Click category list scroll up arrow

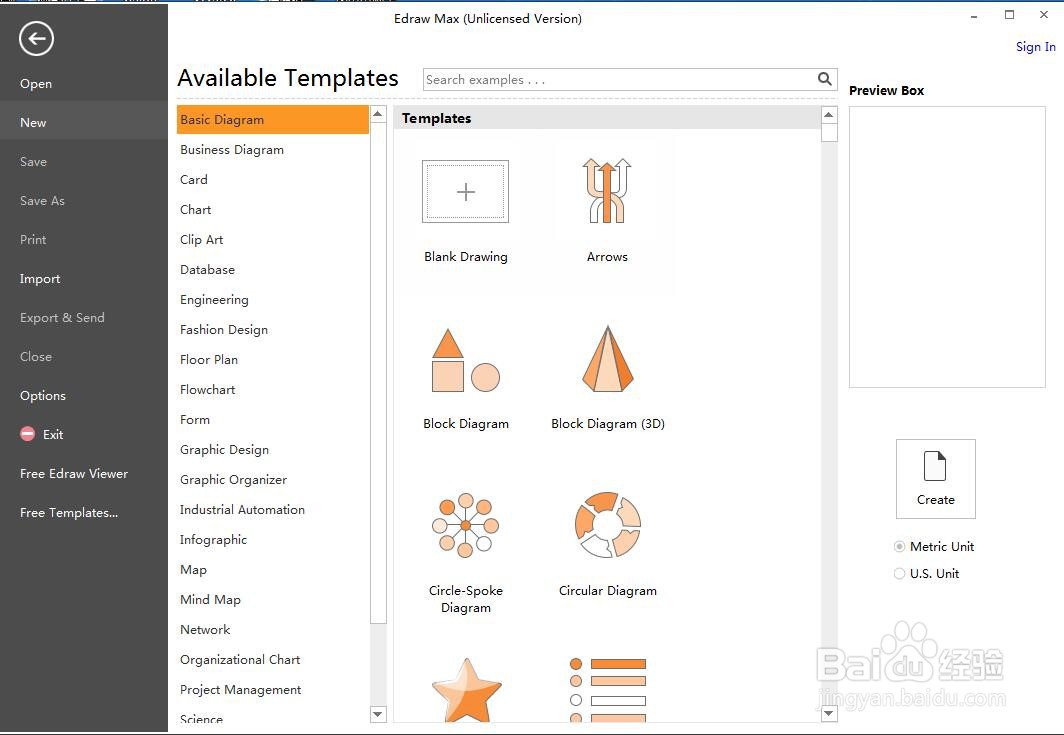(378, 113)
